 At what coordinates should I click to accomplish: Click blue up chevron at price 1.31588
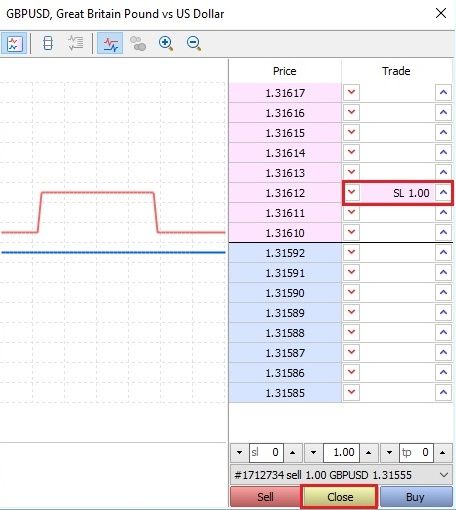pyautogui.click(x=443, y=332)
